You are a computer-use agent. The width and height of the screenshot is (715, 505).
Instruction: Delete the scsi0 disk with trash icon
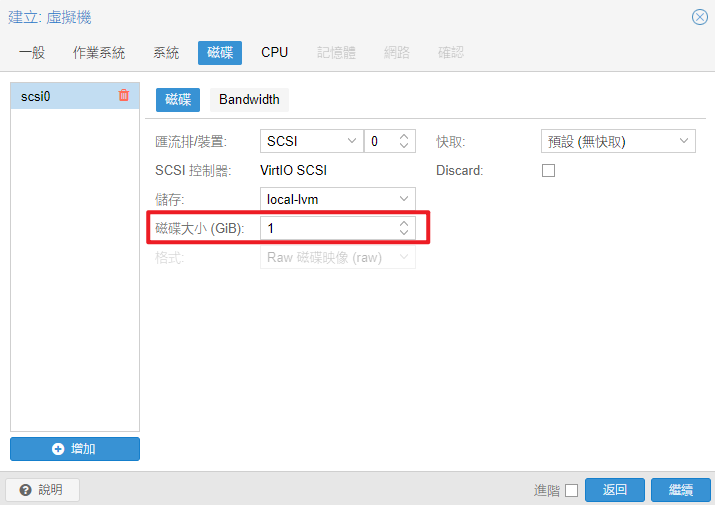[x=124, y=96]
